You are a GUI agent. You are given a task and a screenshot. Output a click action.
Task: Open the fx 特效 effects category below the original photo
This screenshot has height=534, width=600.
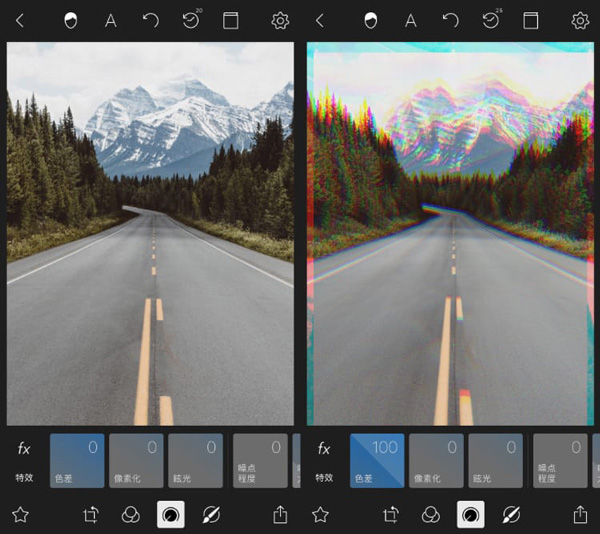point(24,460)
